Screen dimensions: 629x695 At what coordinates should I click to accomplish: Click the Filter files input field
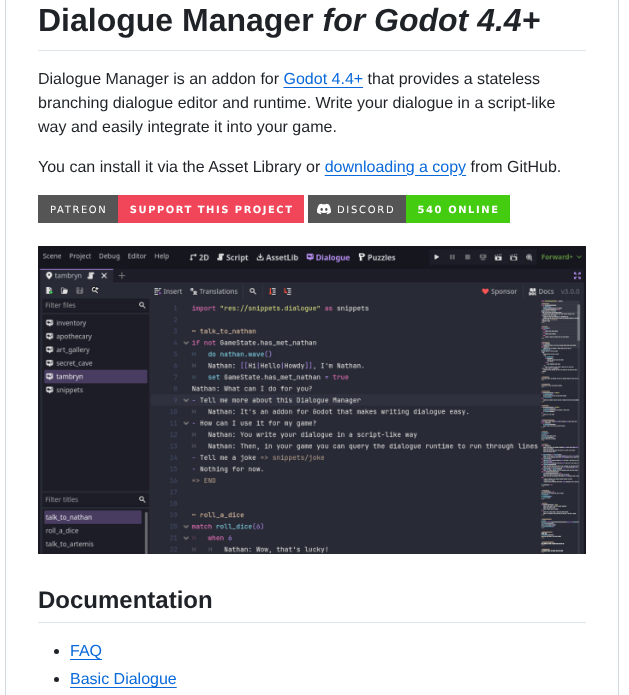[x=95, y=305]
